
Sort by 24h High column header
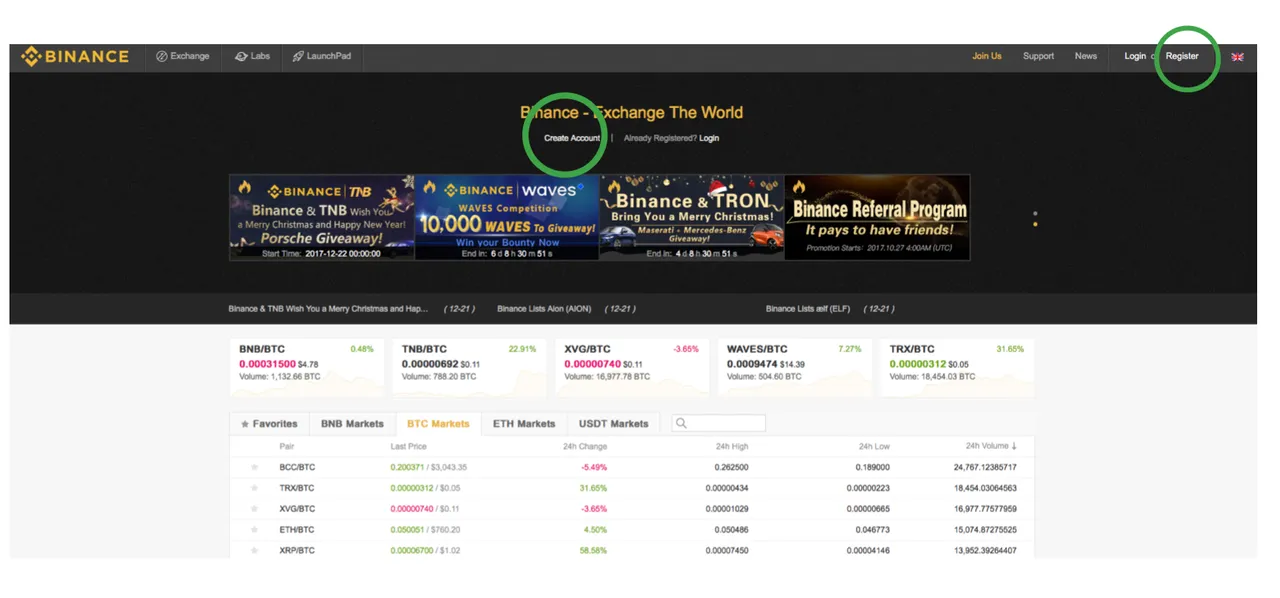coord(732,446)
